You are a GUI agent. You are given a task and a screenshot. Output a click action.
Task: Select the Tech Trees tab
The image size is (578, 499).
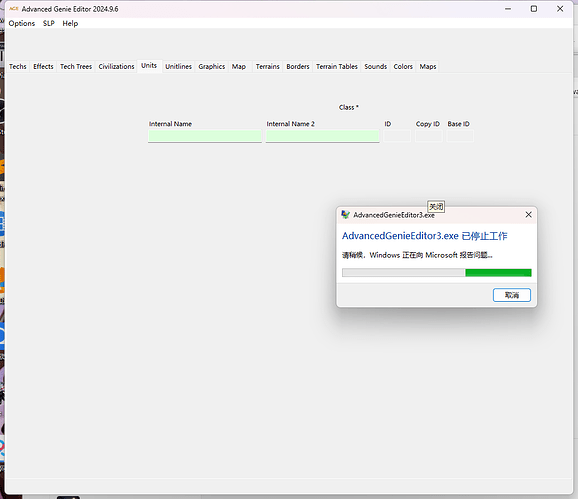tap(76, 67)
